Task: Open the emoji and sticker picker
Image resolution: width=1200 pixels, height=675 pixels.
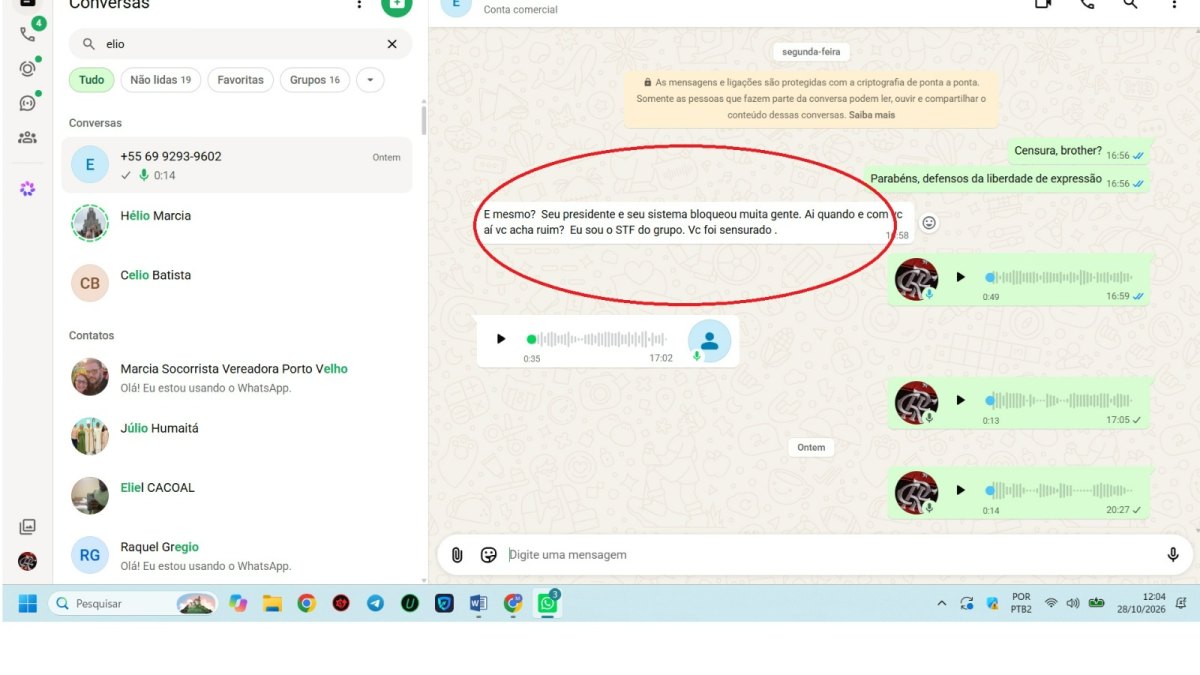Action: click(x=488, y=555)
